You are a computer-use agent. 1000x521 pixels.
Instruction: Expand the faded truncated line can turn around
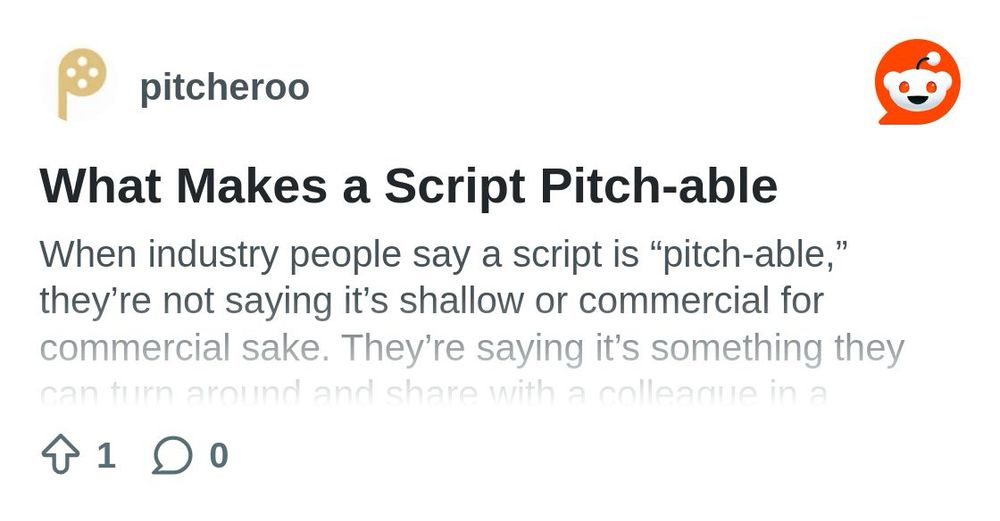click(434, 392)
